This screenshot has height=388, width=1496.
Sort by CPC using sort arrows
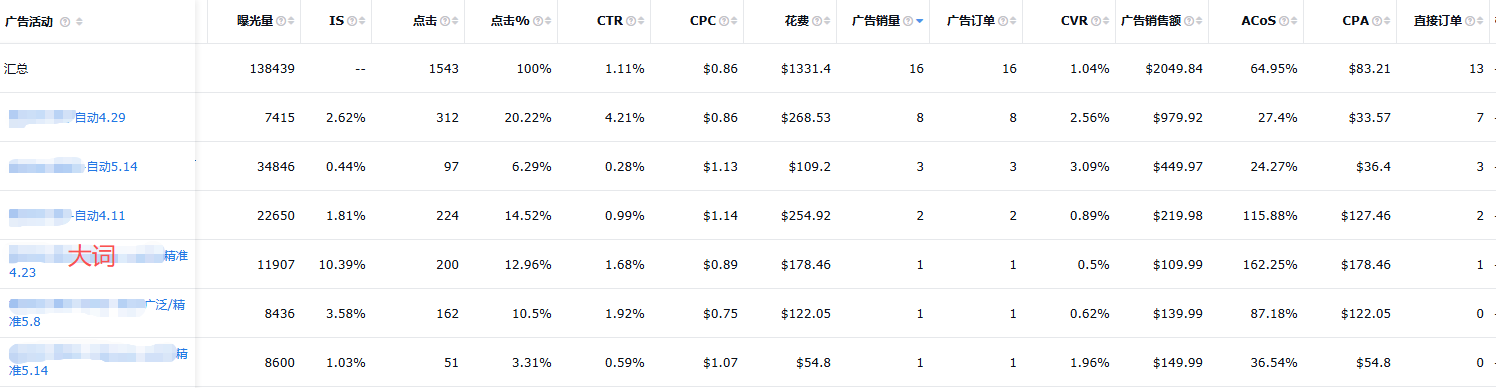734,21
